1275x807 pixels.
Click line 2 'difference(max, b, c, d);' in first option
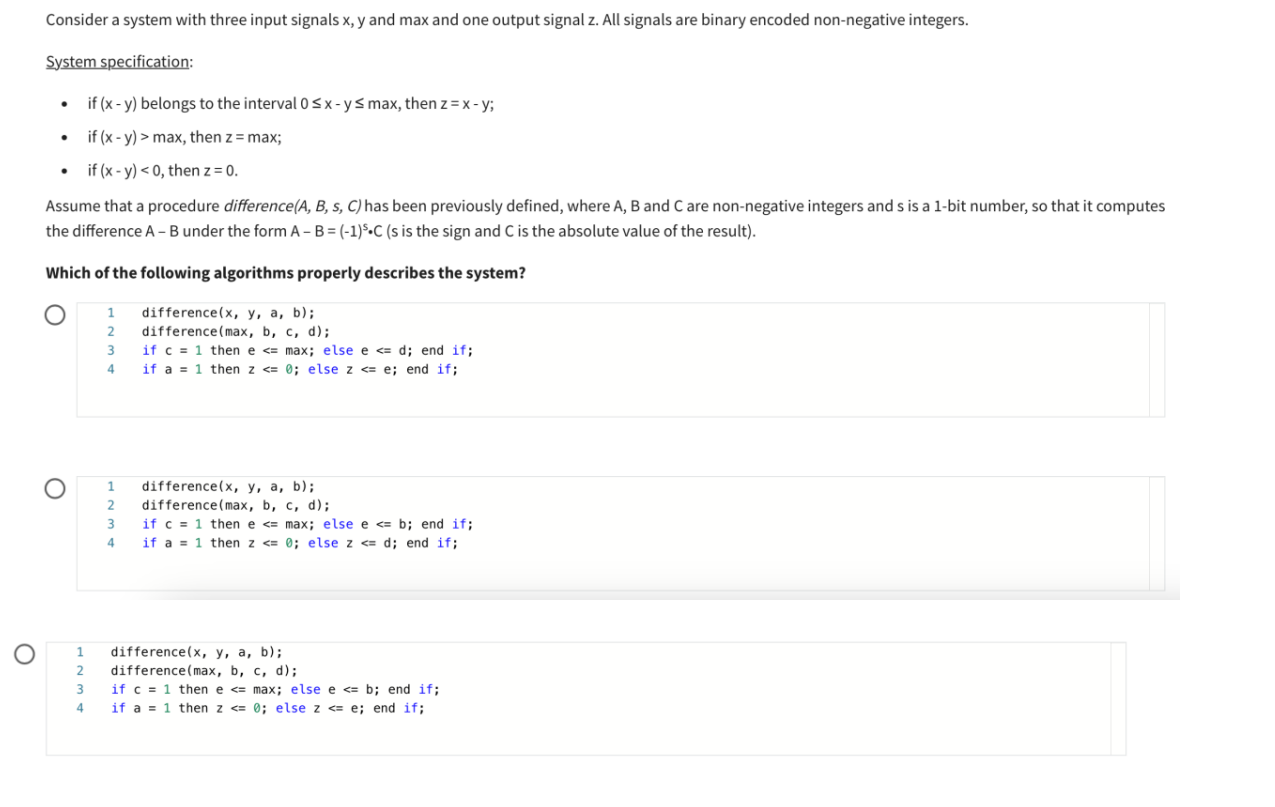point(235,331)
